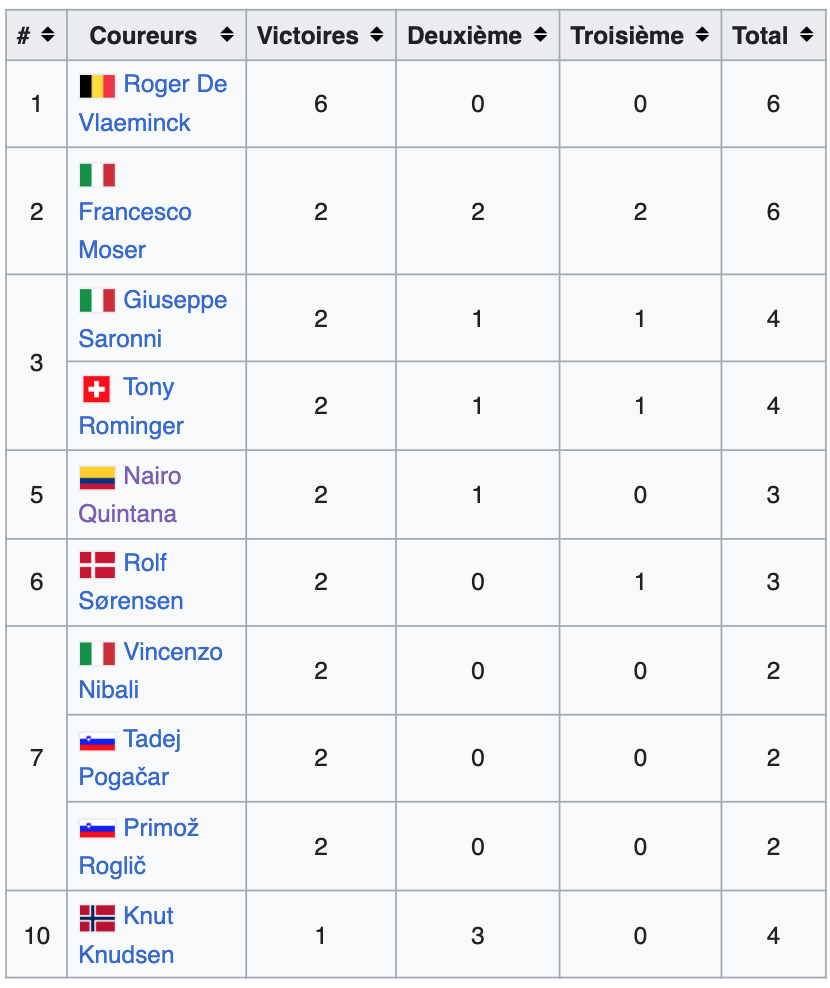Click the Colombian flag beside Nairo Quintana

click(x=97, y=477)
